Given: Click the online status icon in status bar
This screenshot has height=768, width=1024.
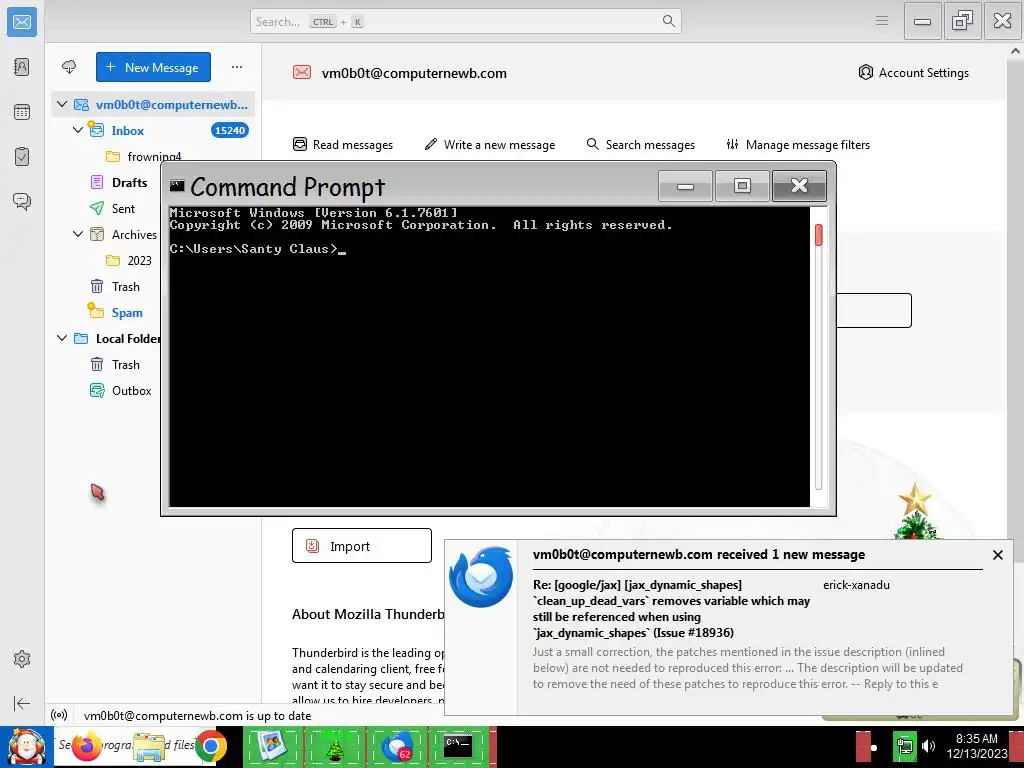Looking at the screenshot, I should coord(59,715).
